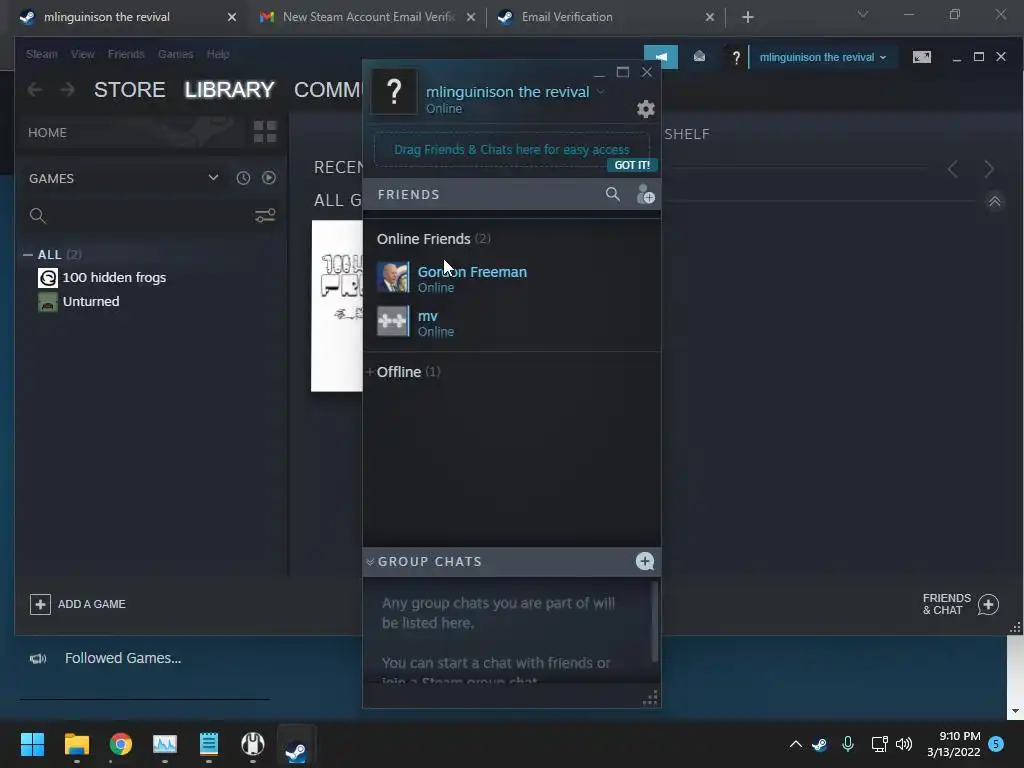Open browser tab list chevron
The width and height of the screenshot is (1024, 768).
pyautogui.click(x=863, y=14)
